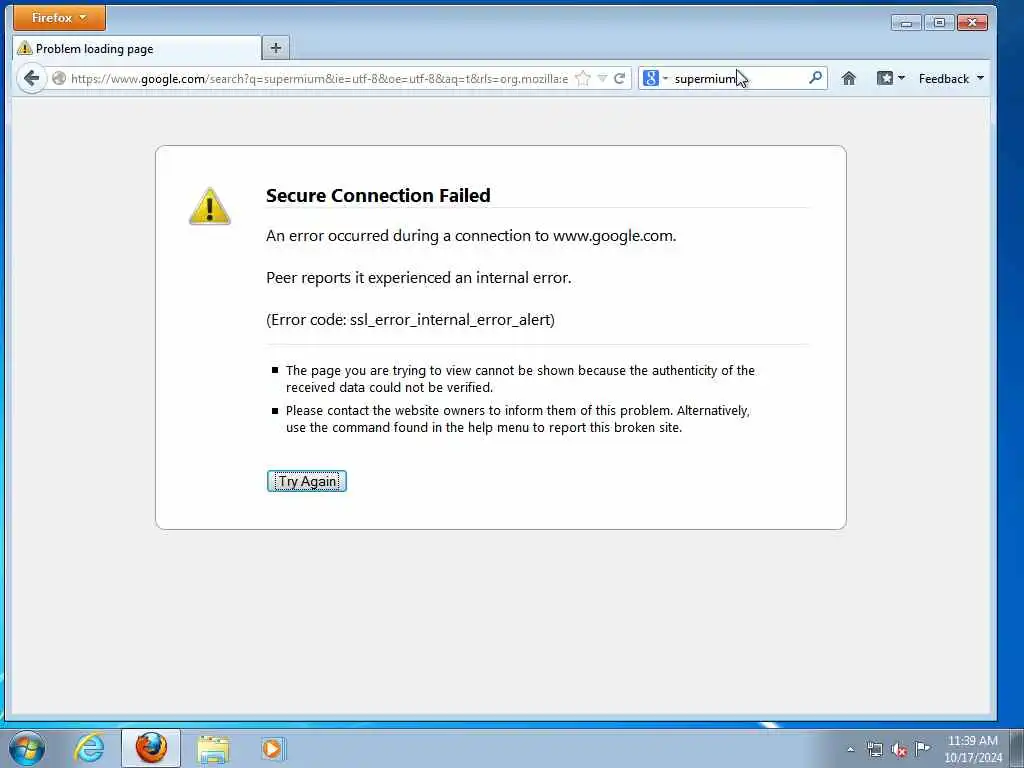Maximize the Firefox window
Image resolution: width=1024 pixels, height=768 pixels.
point(939,23)
